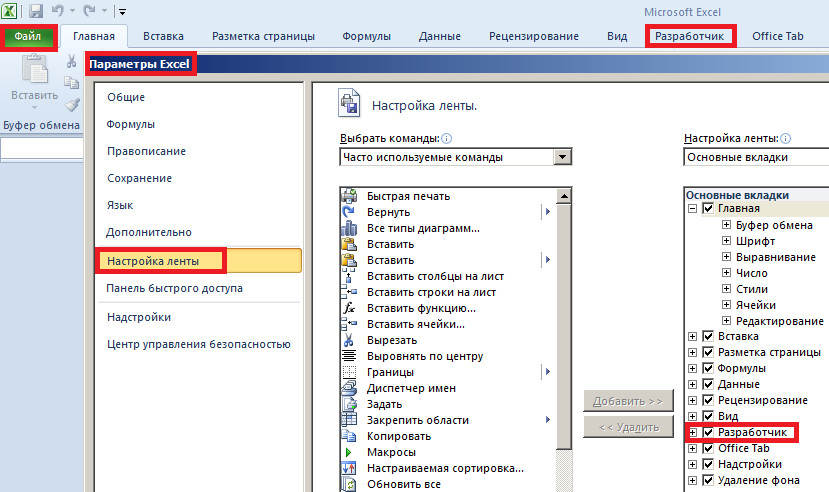Image resolution: width=829 pixels, height=492 pixels.
Task: Switch to the Формулы ribbon tab
Action: point(366,36)
